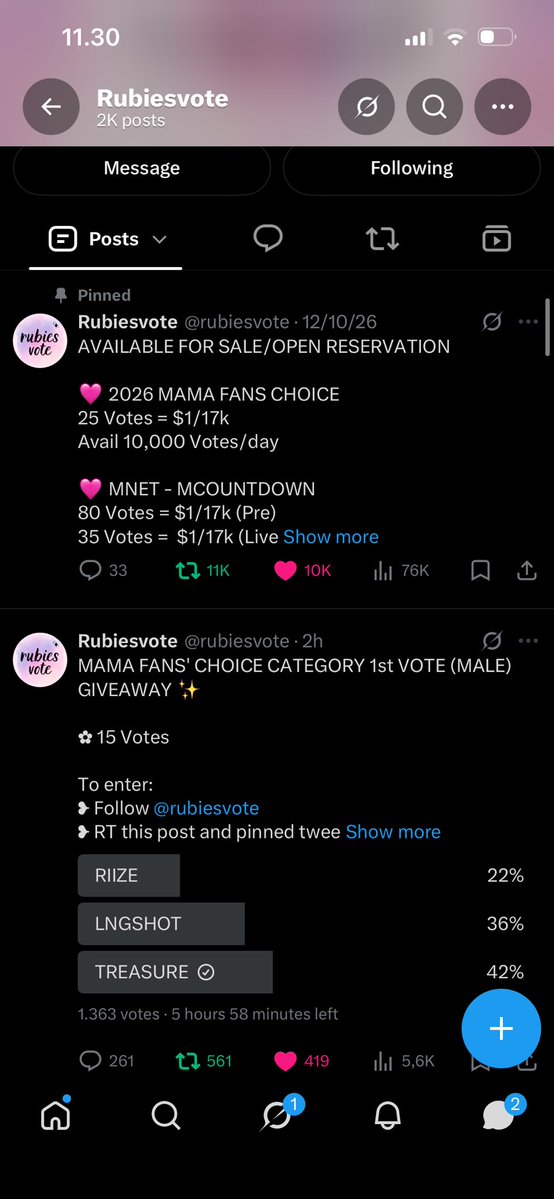554x1199 pixels.
Task: Open the three-dot profile options menu
Action: [x=503, y=107]
